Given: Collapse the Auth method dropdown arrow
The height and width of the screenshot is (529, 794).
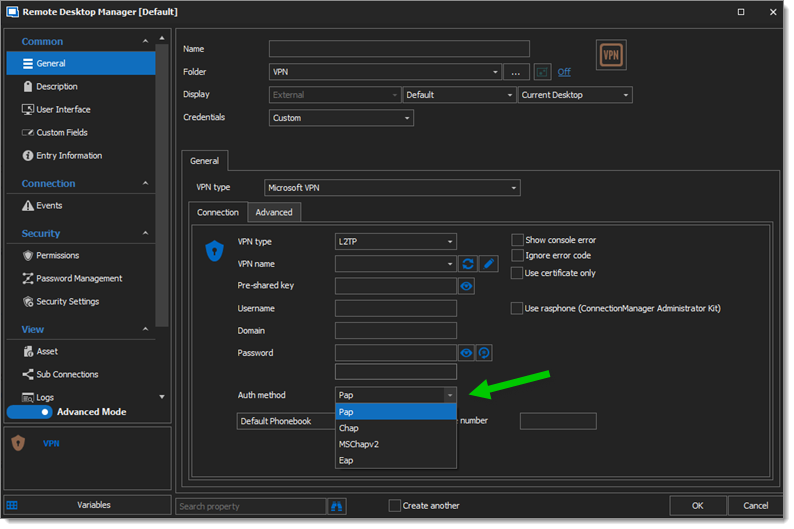Looking at the screenshot, I should [450, 395].
